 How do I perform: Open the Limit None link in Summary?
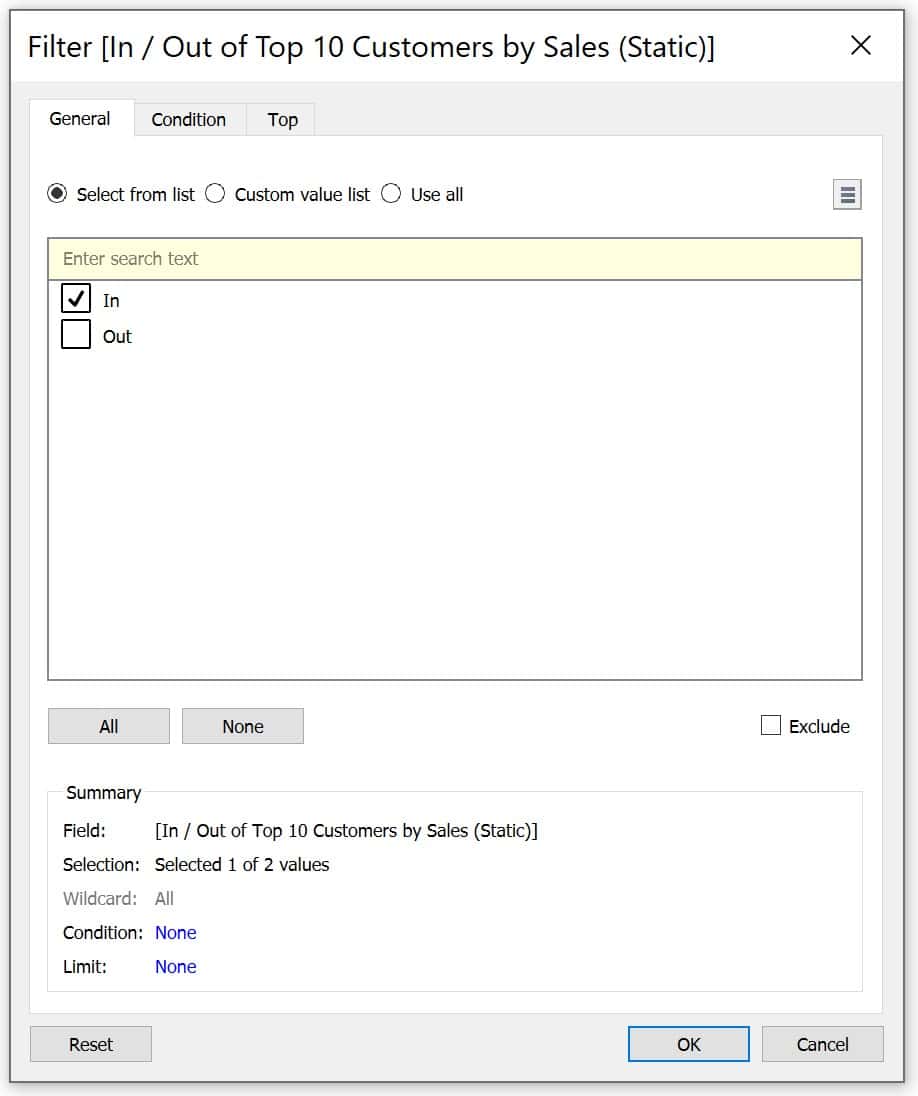pos(175,967)
